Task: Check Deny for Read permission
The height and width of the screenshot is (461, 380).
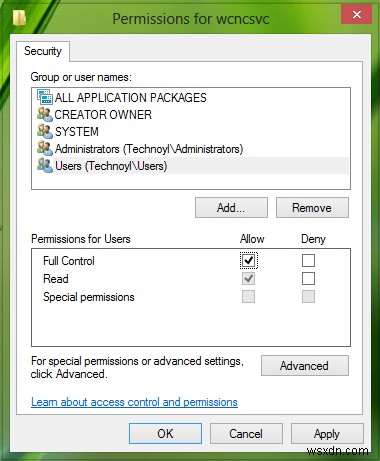Action: tap(308, 278)
